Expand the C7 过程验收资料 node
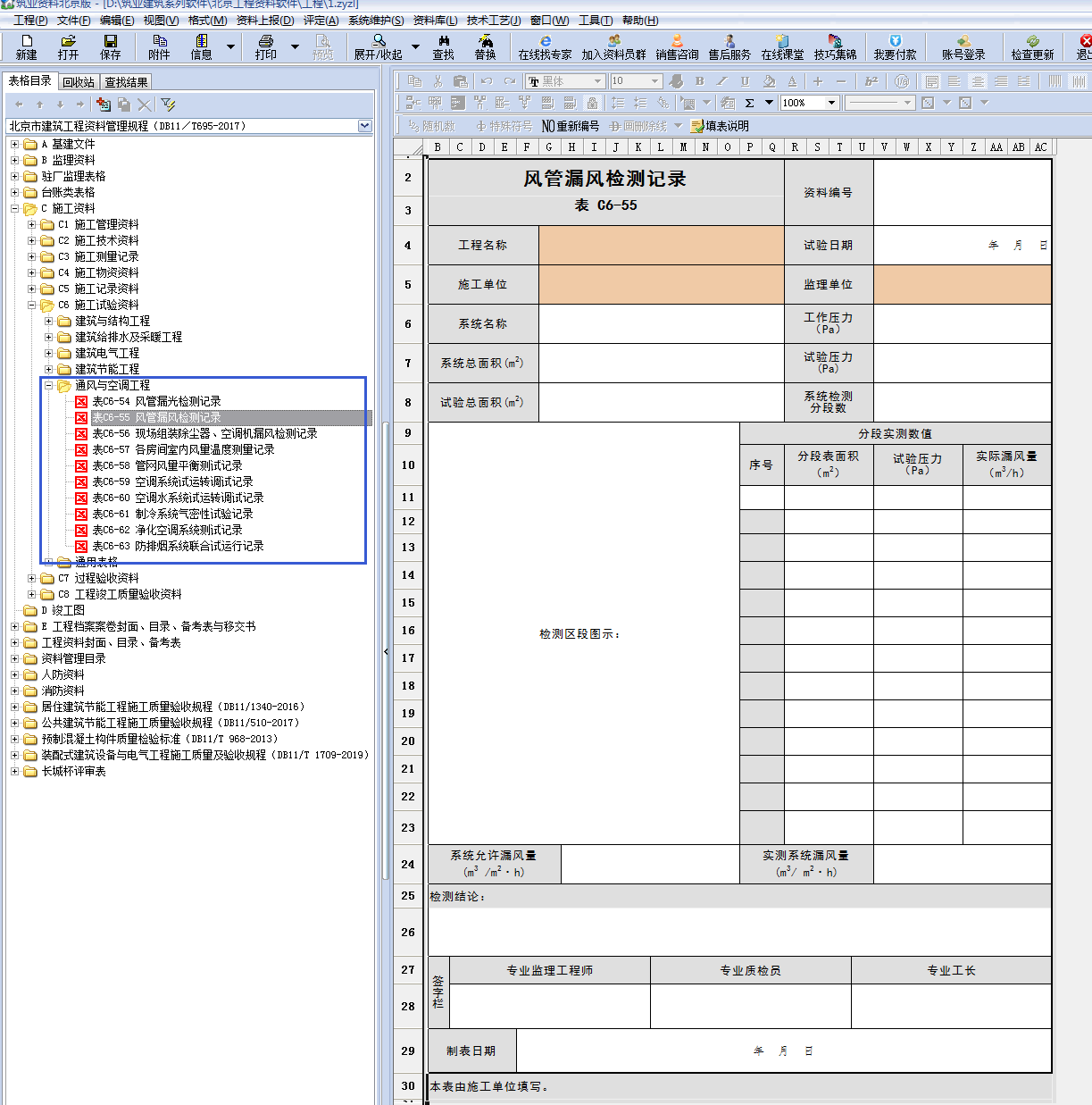Viewport: 1092px width, 1105px height. (x=32, y=579)
